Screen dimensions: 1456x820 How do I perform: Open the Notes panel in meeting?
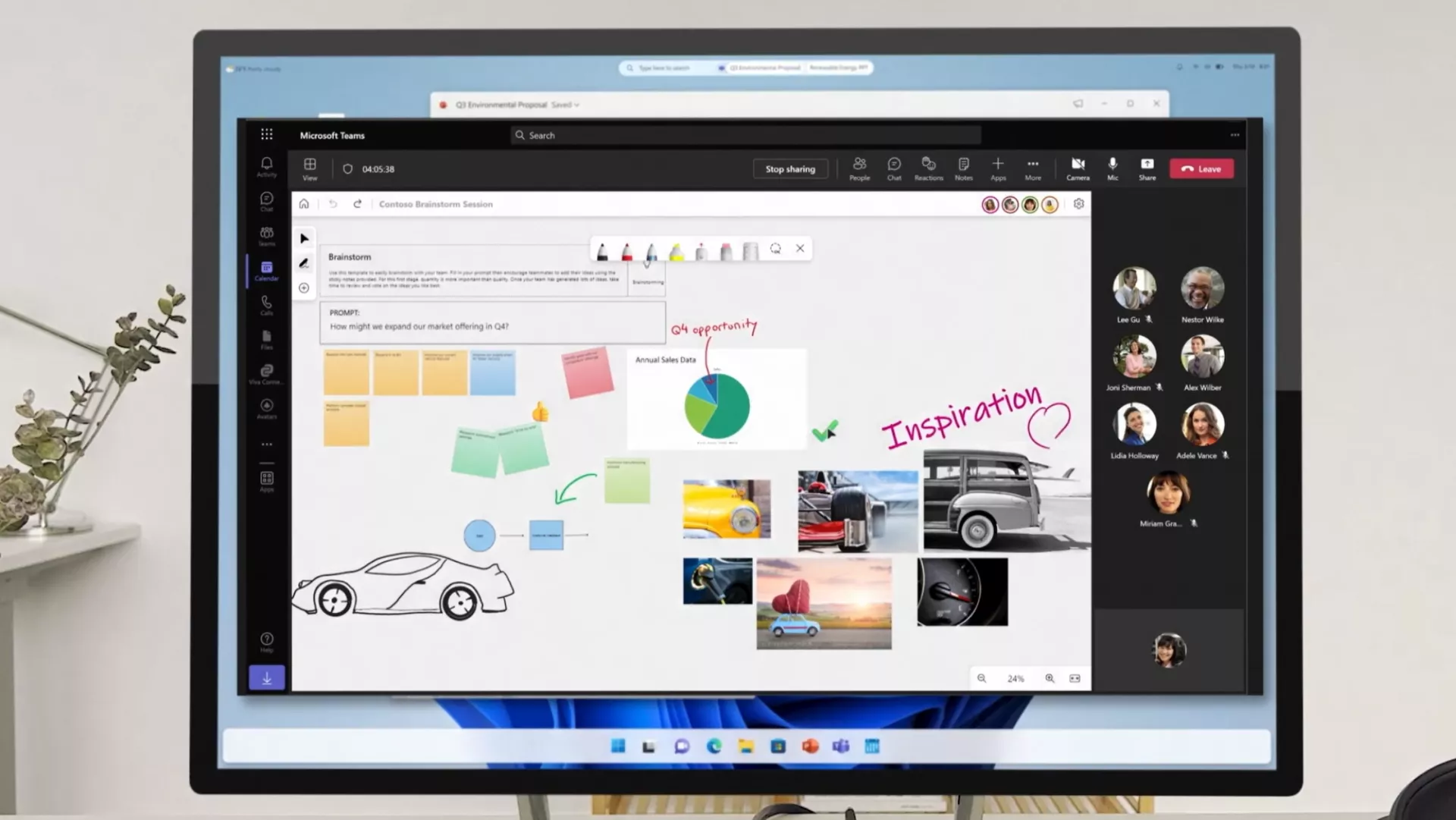962,168
